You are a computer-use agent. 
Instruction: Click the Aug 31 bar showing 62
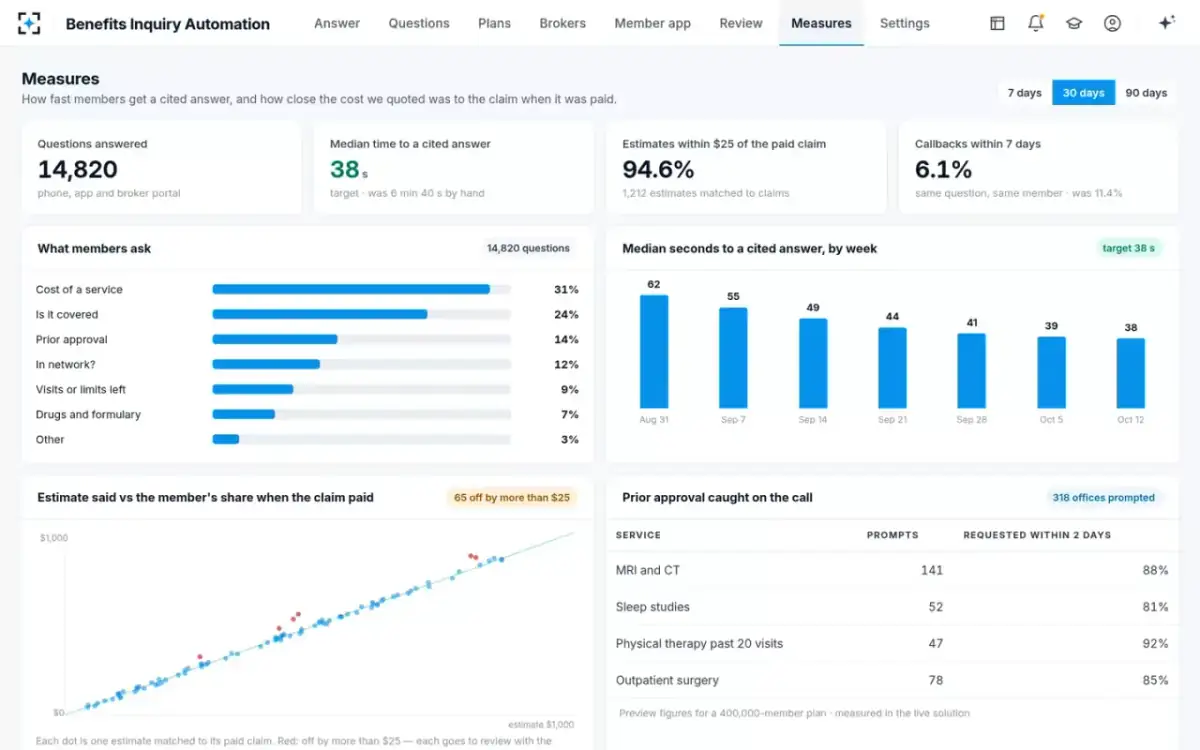654,351
